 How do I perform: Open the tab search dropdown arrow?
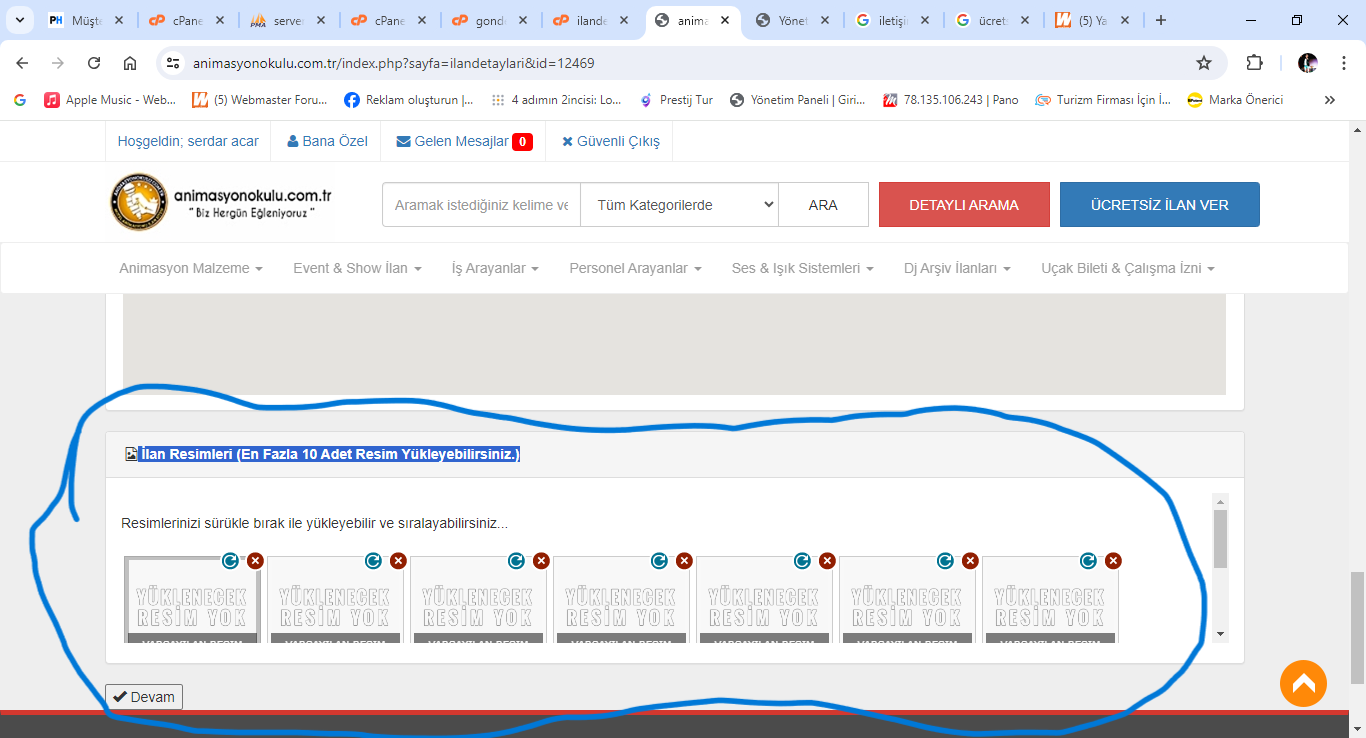click(19, 20)
